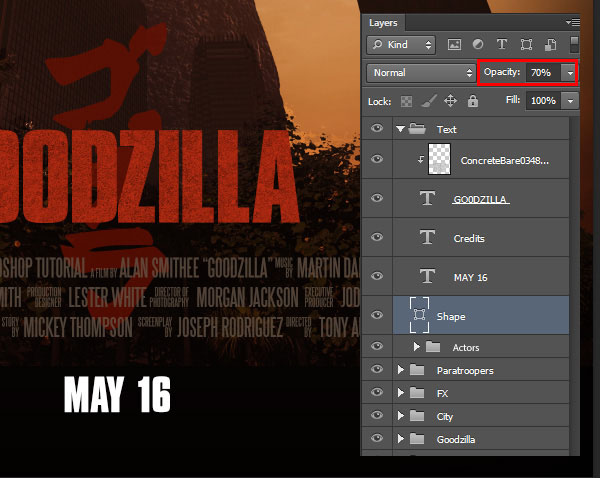This screenshot has width=600, height=478.
Task: Toggle visibility of City group
Action: tap(377, 415)
